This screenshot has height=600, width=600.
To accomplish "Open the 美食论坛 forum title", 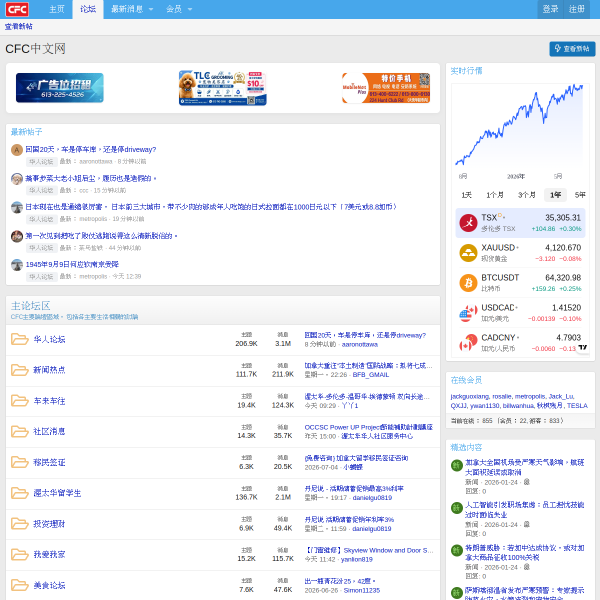I will 49,585.
